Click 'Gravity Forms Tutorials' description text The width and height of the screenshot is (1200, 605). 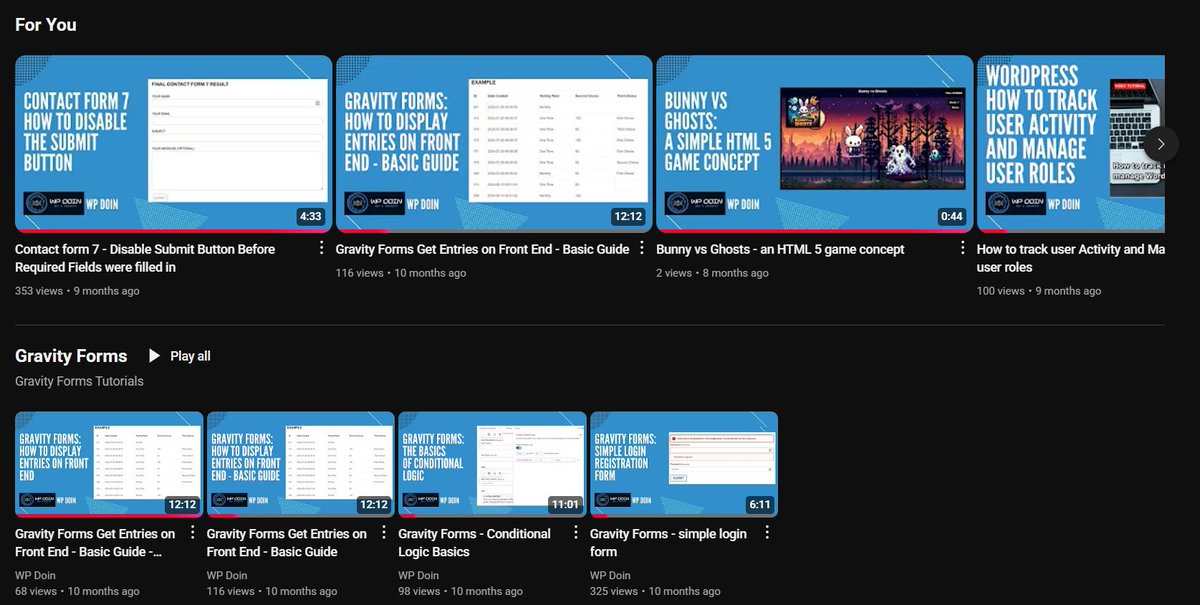79,381
